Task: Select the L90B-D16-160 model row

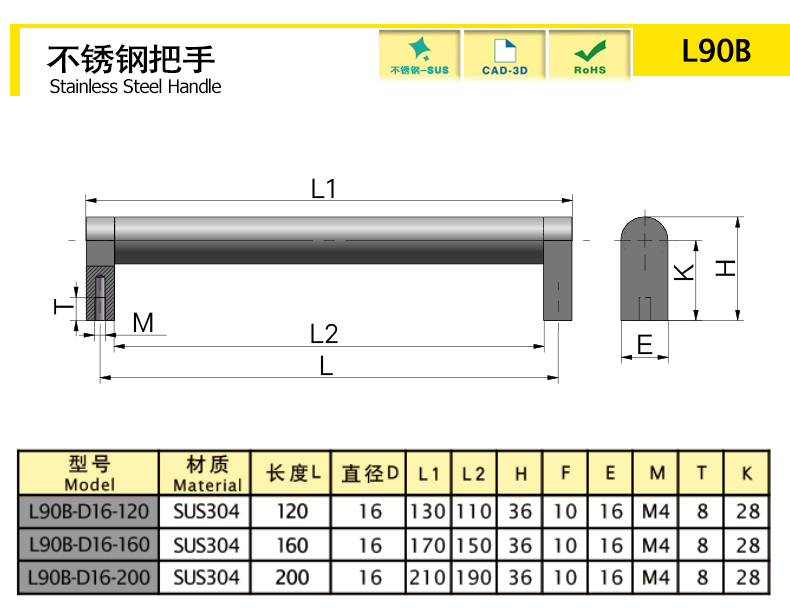Action: (89, 545)
